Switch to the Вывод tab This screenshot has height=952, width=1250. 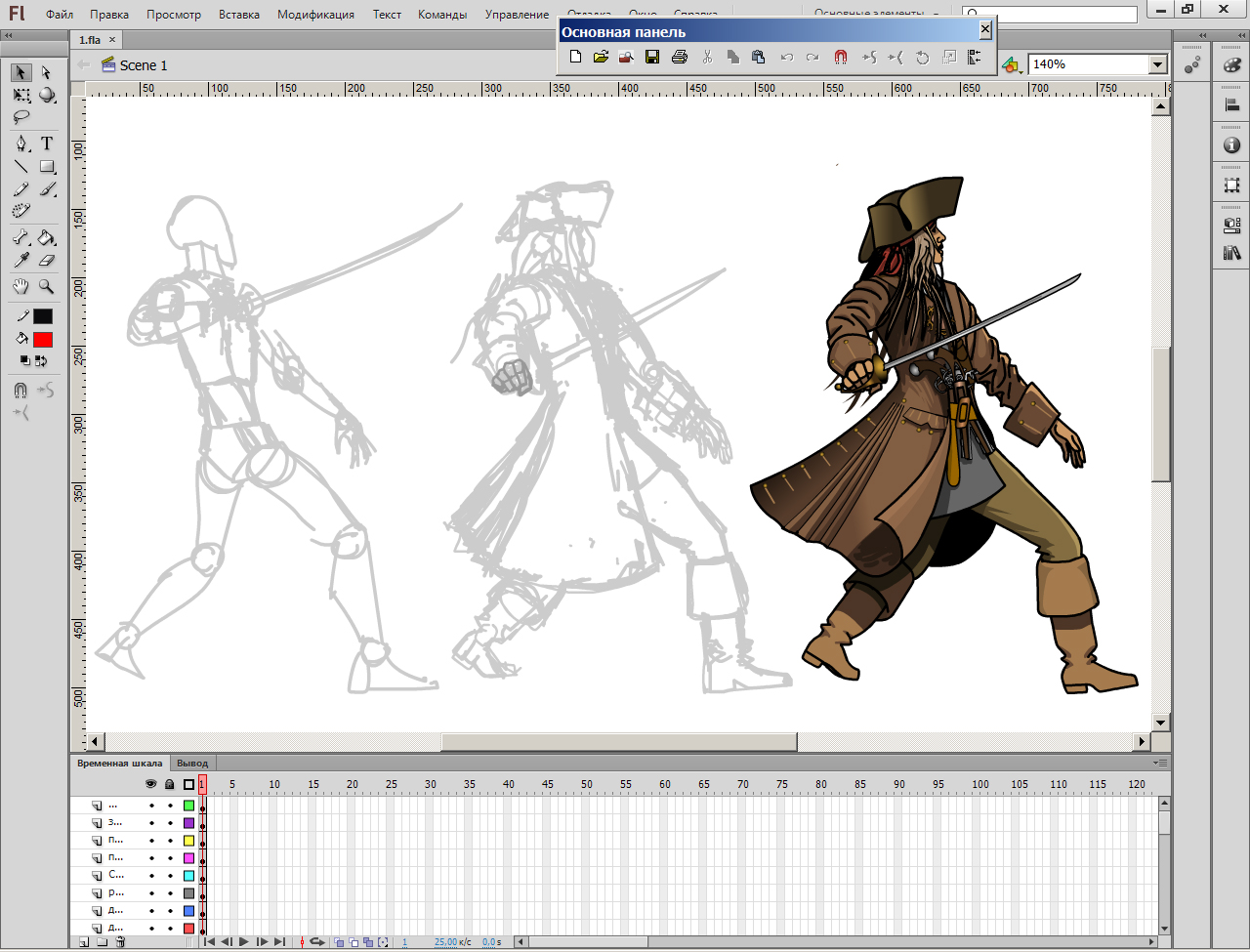[192, 763]
